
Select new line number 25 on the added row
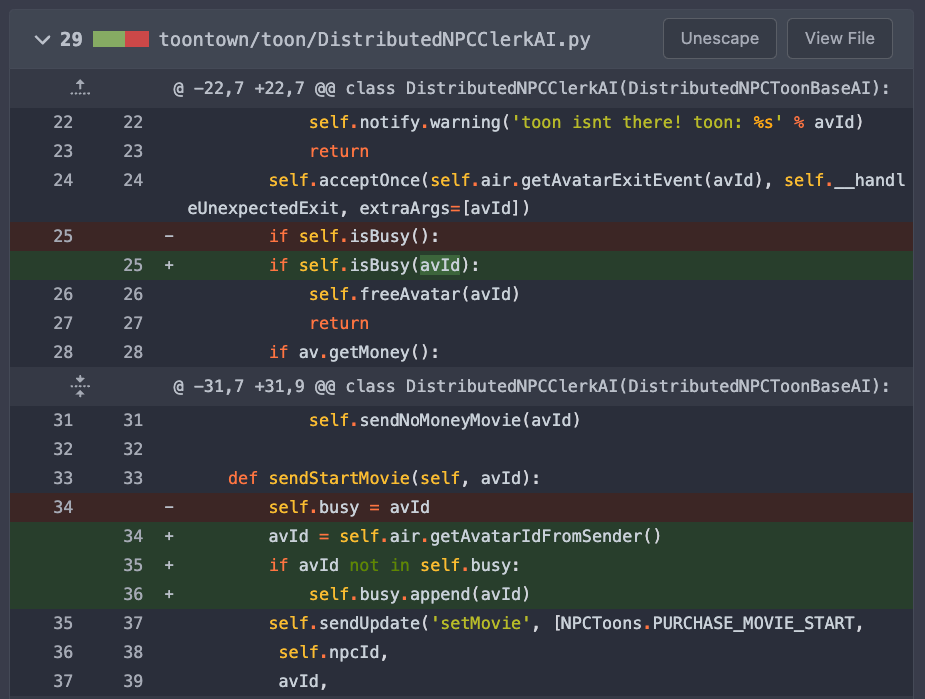point(133,265)
